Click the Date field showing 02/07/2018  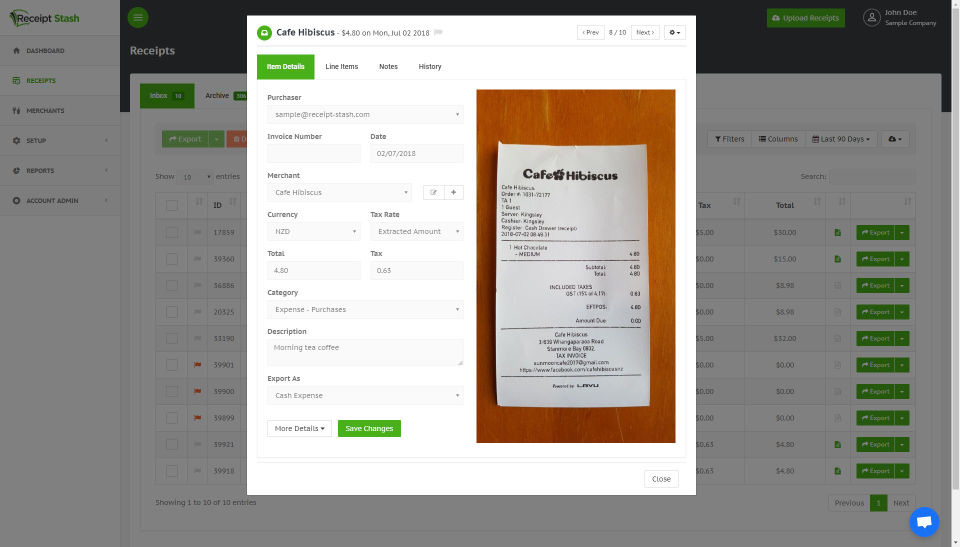tap(417, 153)
